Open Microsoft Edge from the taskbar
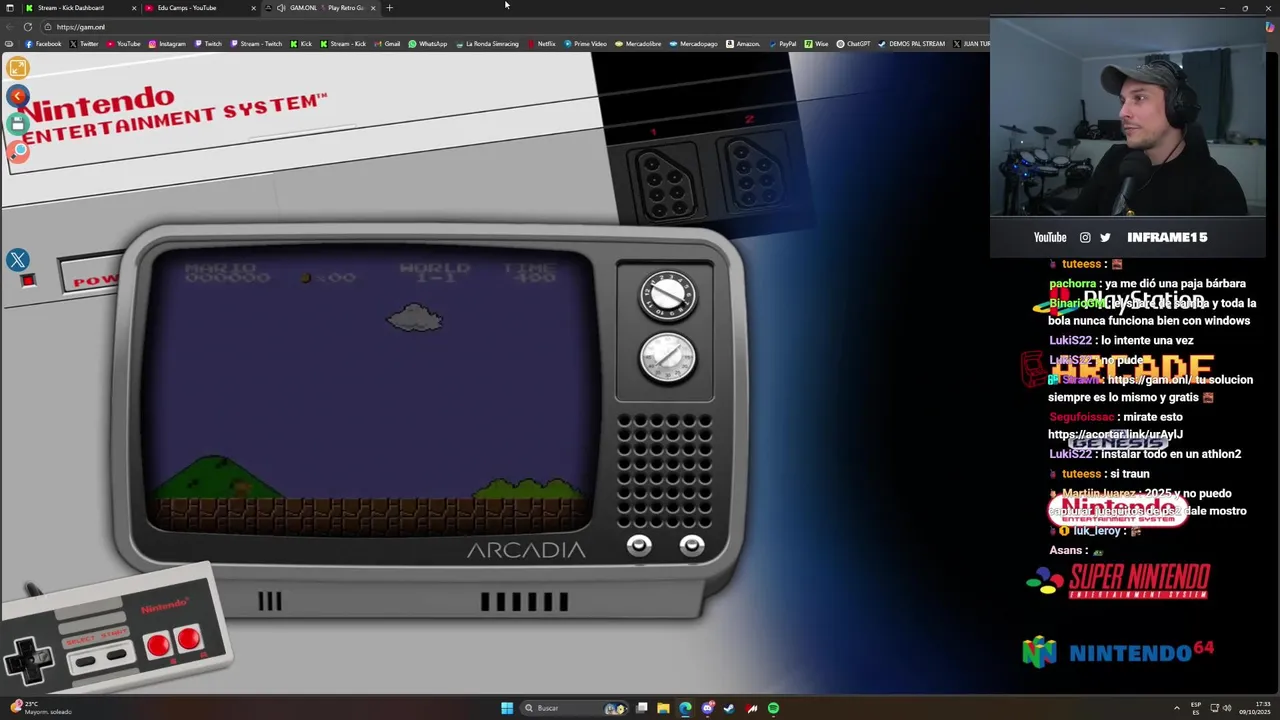The width and height of the screenshot is (1280, 720). coord(685,708)
